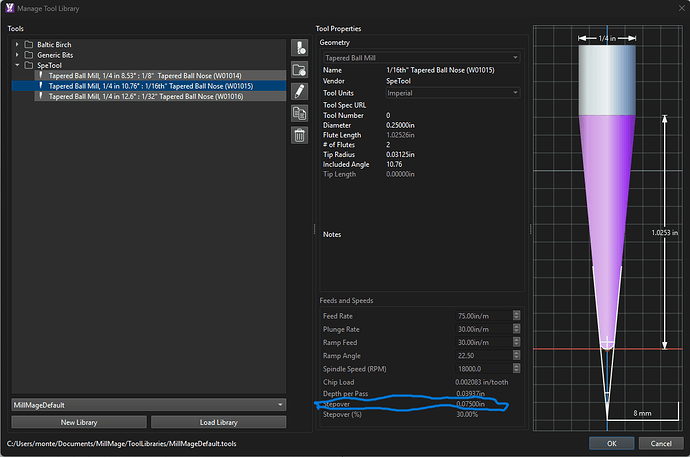Click the Plunge Rate stepper arrows

[517, 329]
